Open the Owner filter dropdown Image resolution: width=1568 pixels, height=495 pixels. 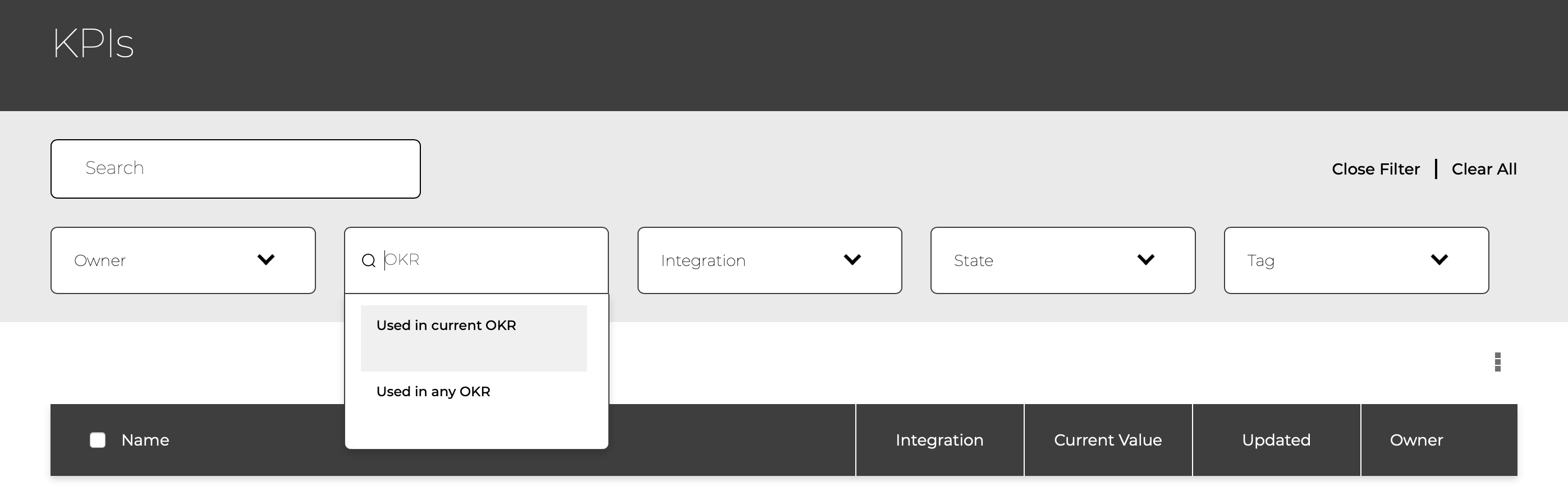[x=183, y=260]
